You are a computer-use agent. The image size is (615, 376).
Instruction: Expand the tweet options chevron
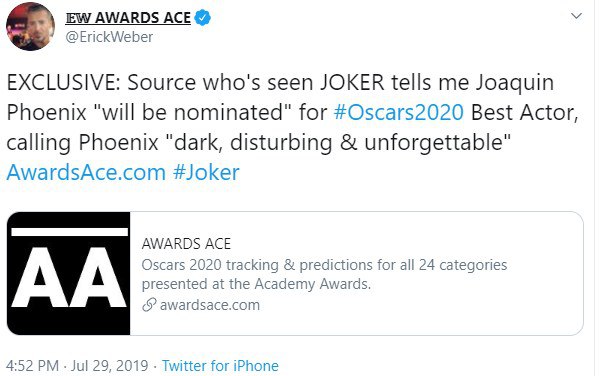click(x=576, y=16)
